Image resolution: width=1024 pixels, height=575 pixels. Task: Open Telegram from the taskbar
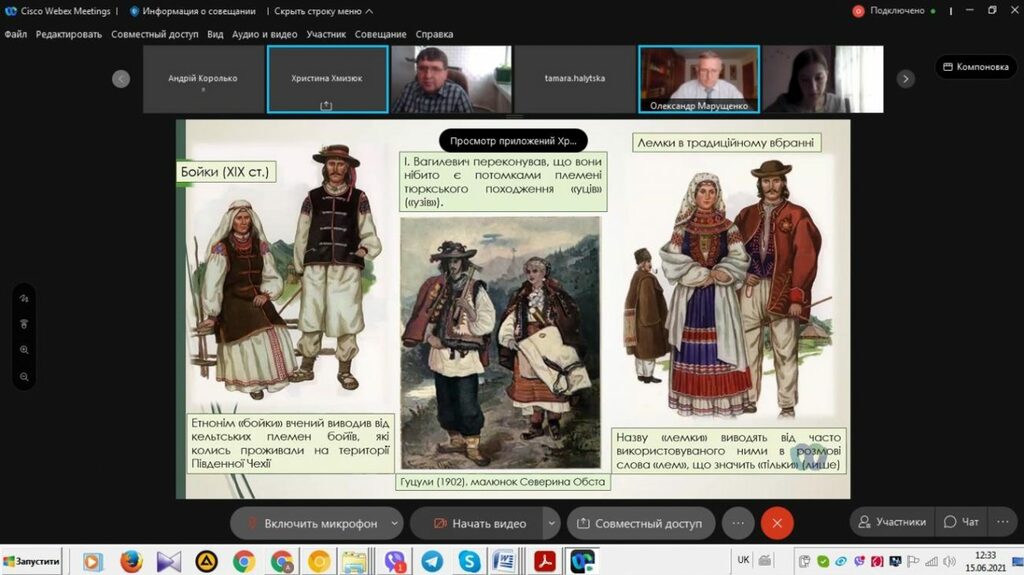tap(432, 561)
